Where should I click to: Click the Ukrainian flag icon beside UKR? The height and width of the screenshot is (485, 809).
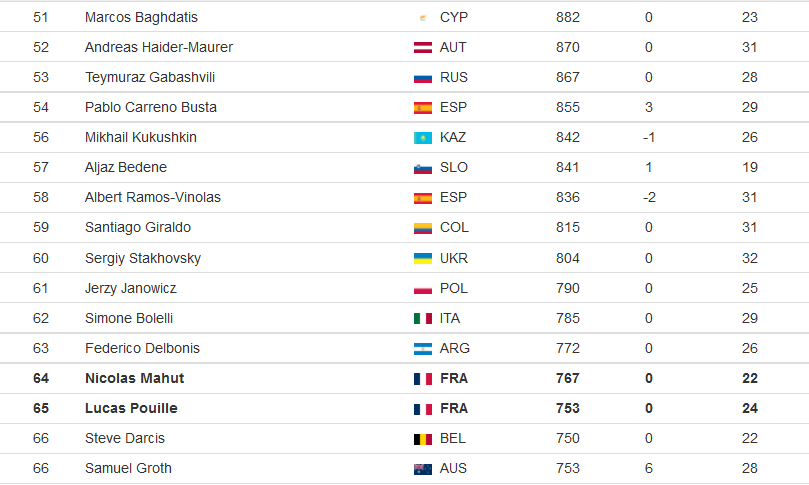point(423,258)
